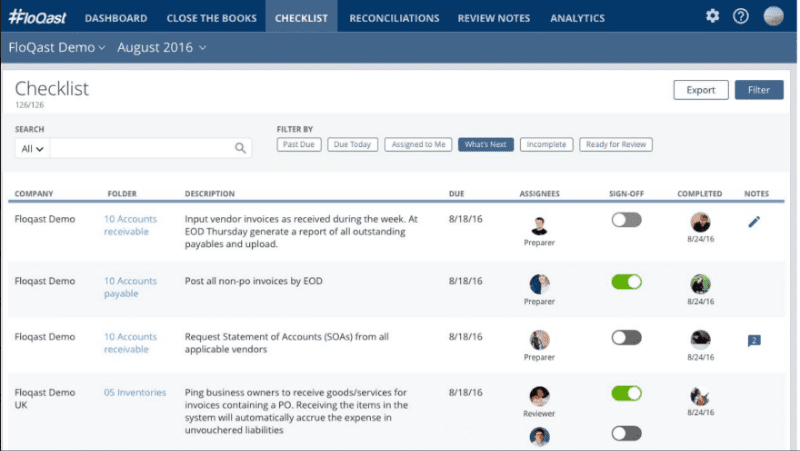Open the settings gear icon
The image size is (800, 451).
pyautogui.click(x=712, y=16)
